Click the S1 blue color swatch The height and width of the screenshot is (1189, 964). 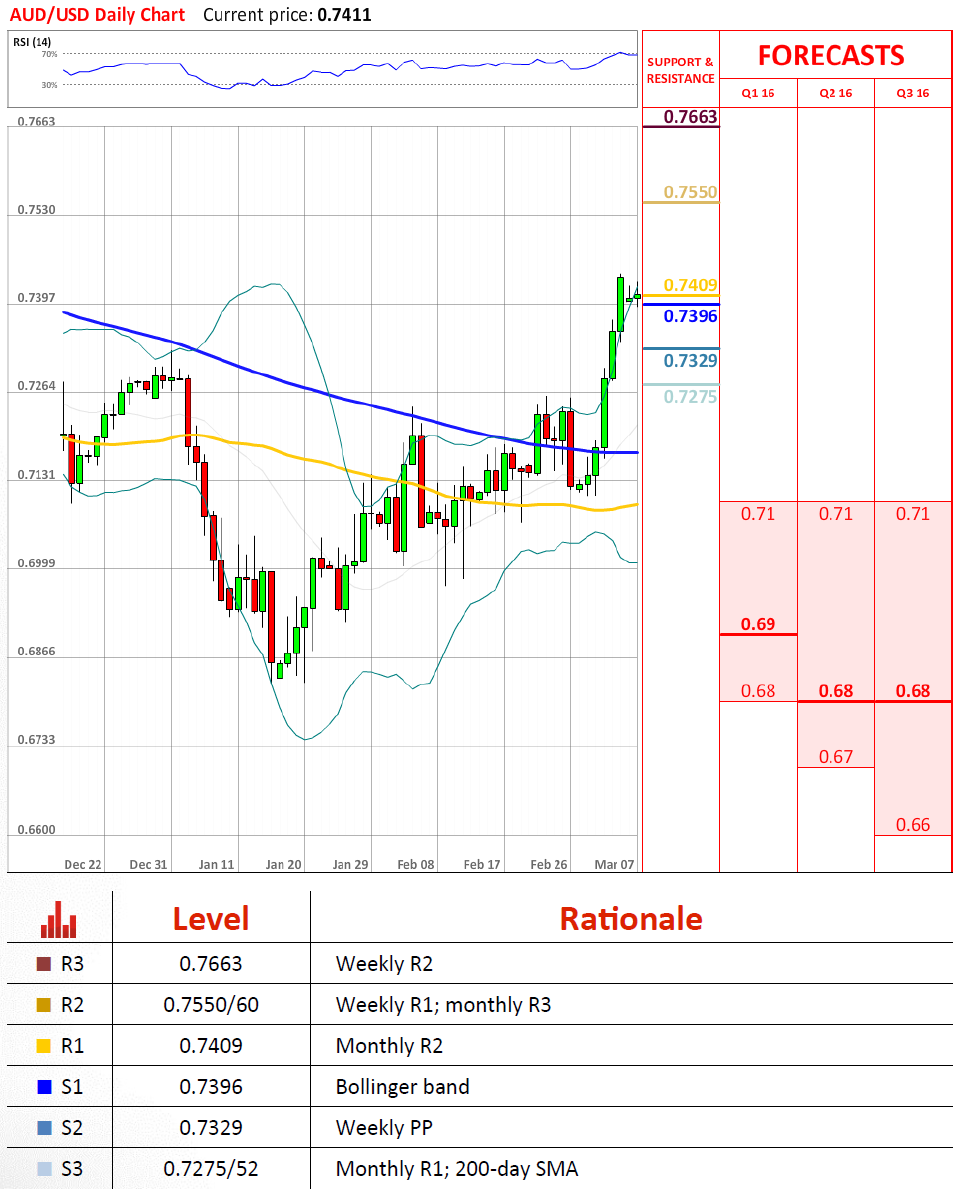44,1087
